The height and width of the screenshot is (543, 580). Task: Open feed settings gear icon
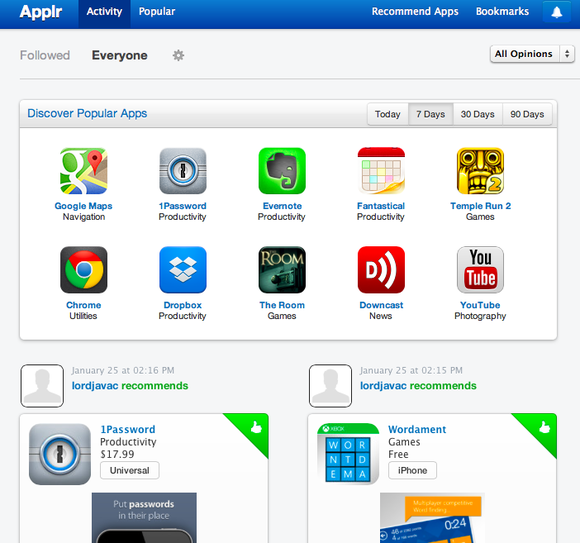[x=178, y=55]
